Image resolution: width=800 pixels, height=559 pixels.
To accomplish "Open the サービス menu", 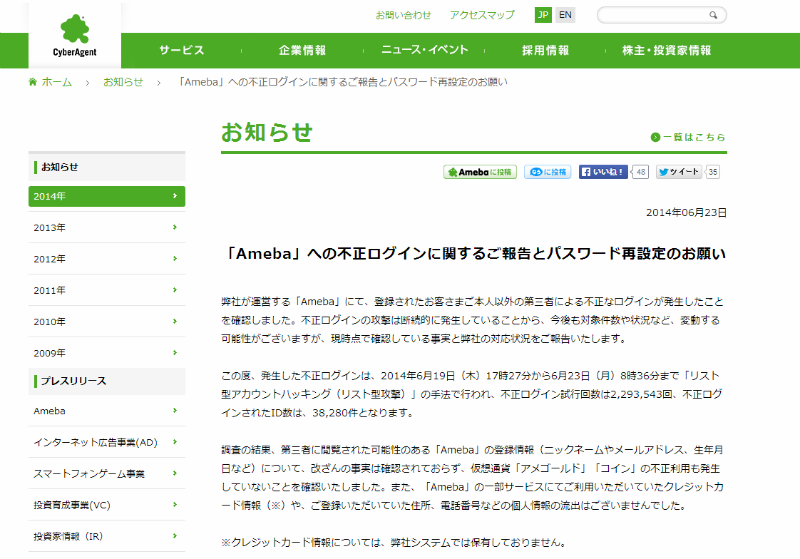I will (x=182, y=50).
